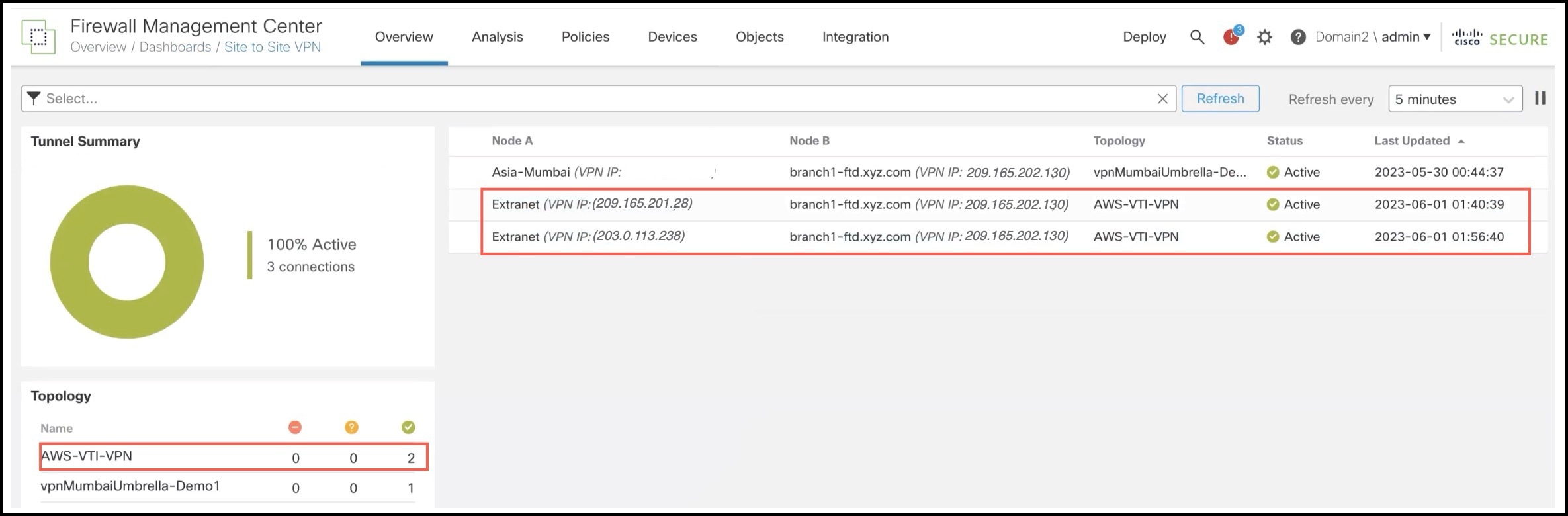Switch to the Overview tab
This screenshot has height=516, width=1568.
tap(404, 37)
